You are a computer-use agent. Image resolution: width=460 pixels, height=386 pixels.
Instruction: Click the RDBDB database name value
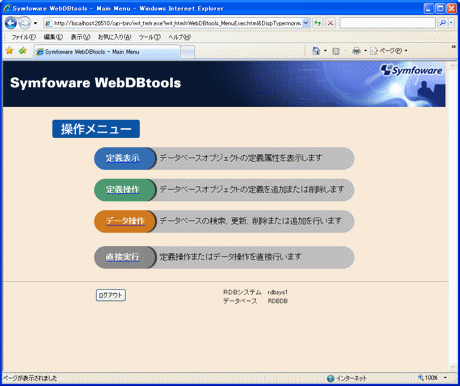click(x=277, y=301)
